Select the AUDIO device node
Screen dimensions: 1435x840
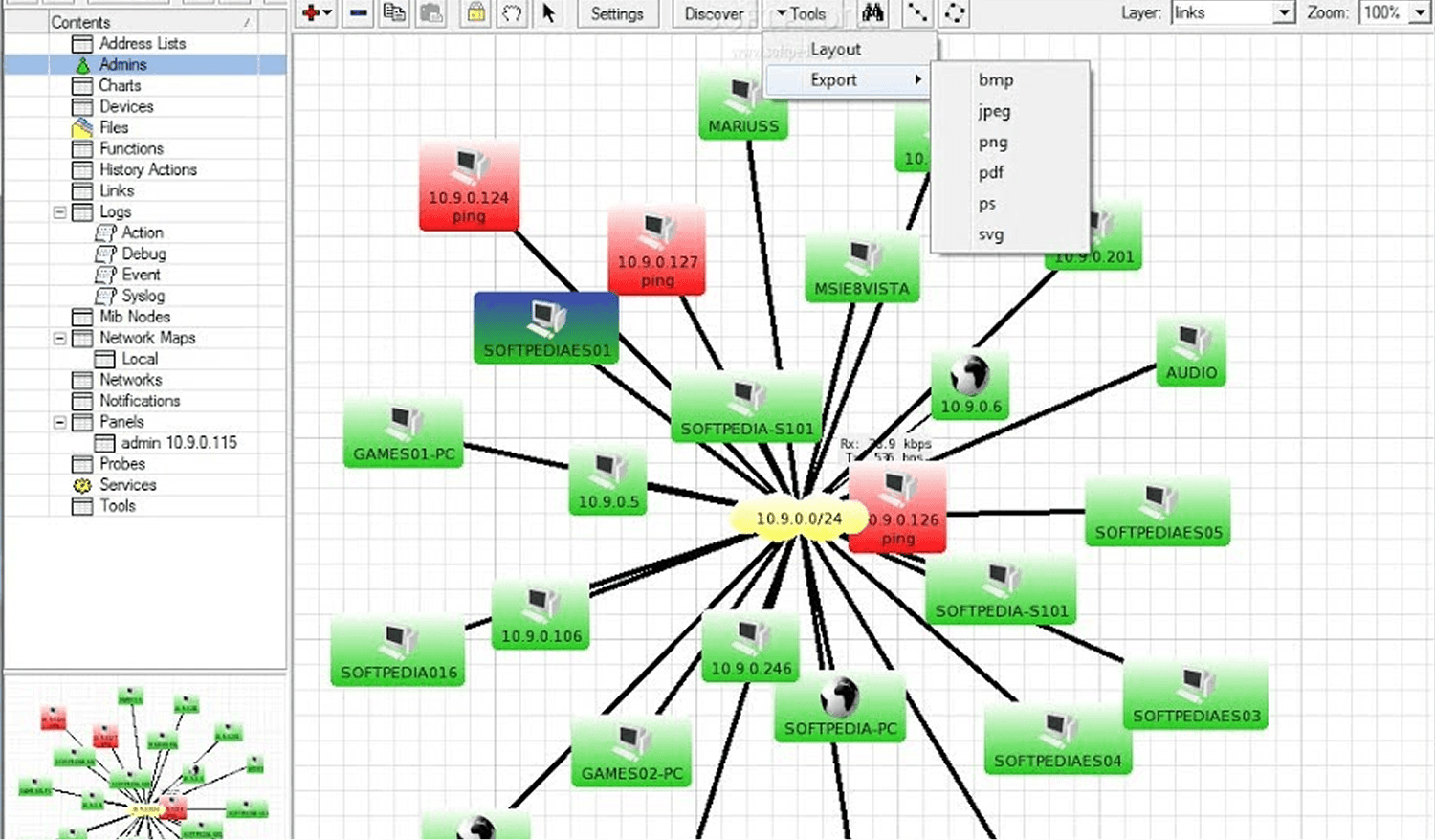pos(1191,352)
